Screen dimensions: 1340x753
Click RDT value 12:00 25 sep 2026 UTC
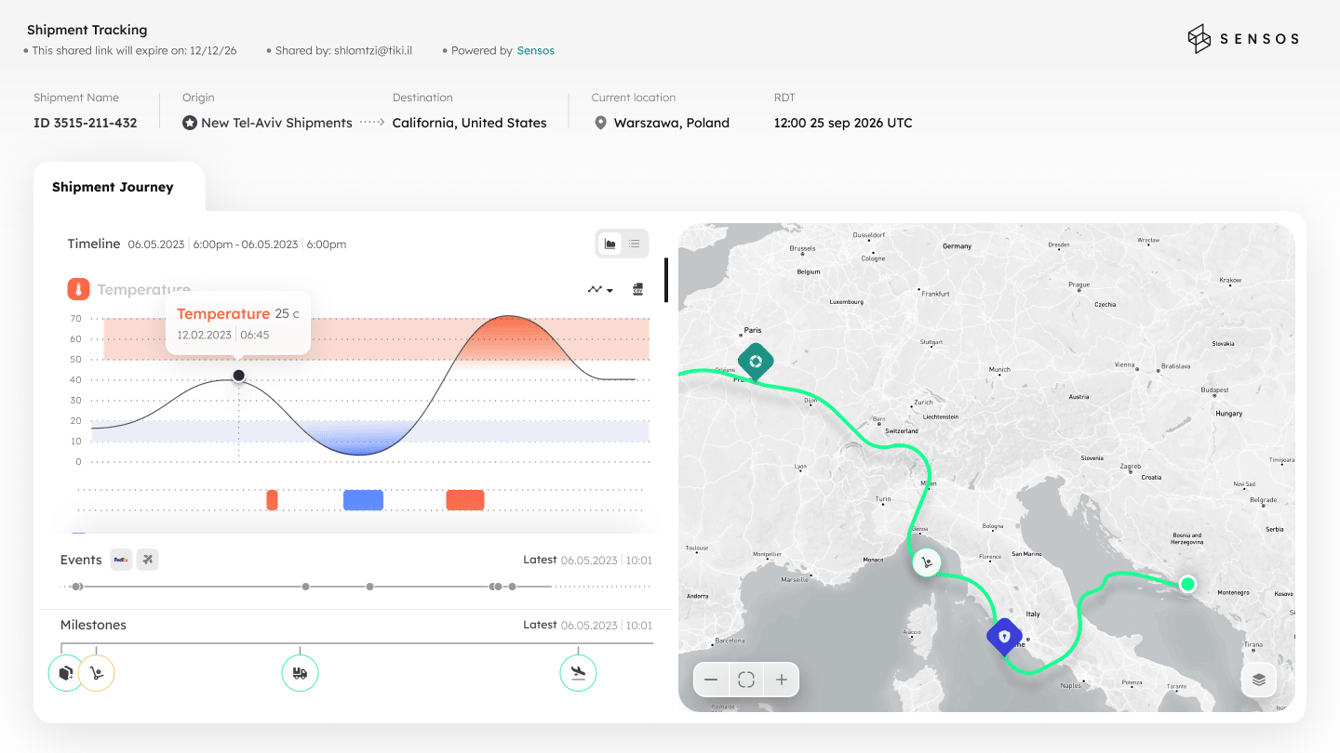pyautogui.click(x=843, y=123)
